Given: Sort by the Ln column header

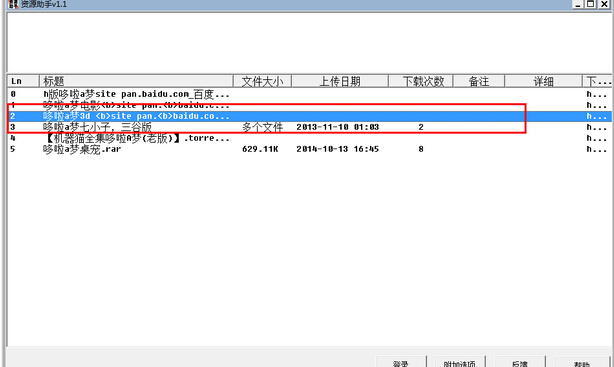Looking at the screenshot, I should (23, 81).
